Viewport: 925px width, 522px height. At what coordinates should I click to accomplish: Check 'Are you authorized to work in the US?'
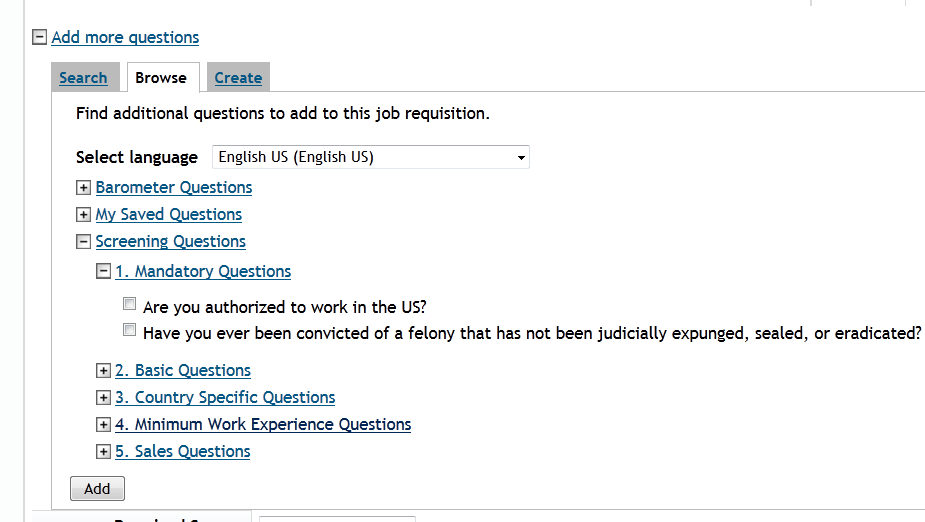click(x=129, y=304)
